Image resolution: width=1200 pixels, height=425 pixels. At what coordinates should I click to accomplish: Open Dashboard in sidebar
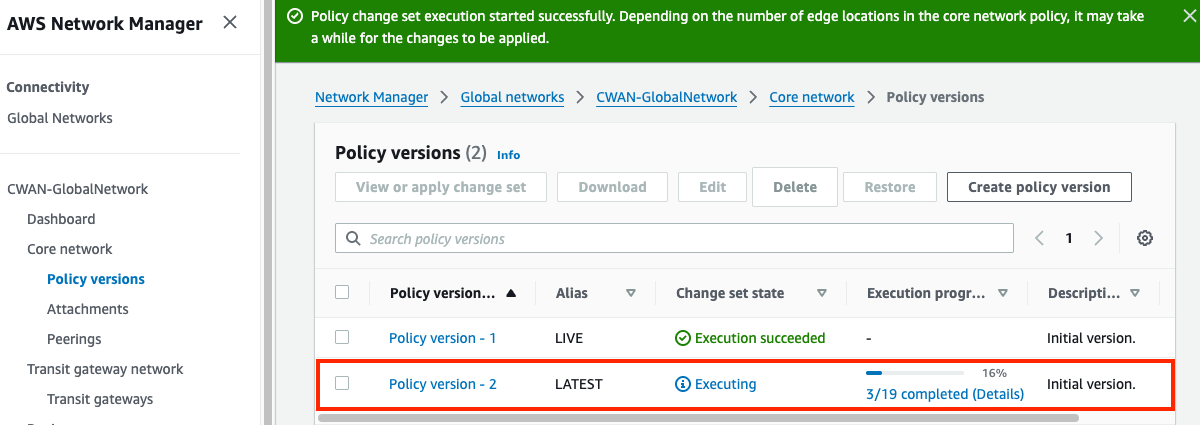pyautogui.click(x=61, y=219)
